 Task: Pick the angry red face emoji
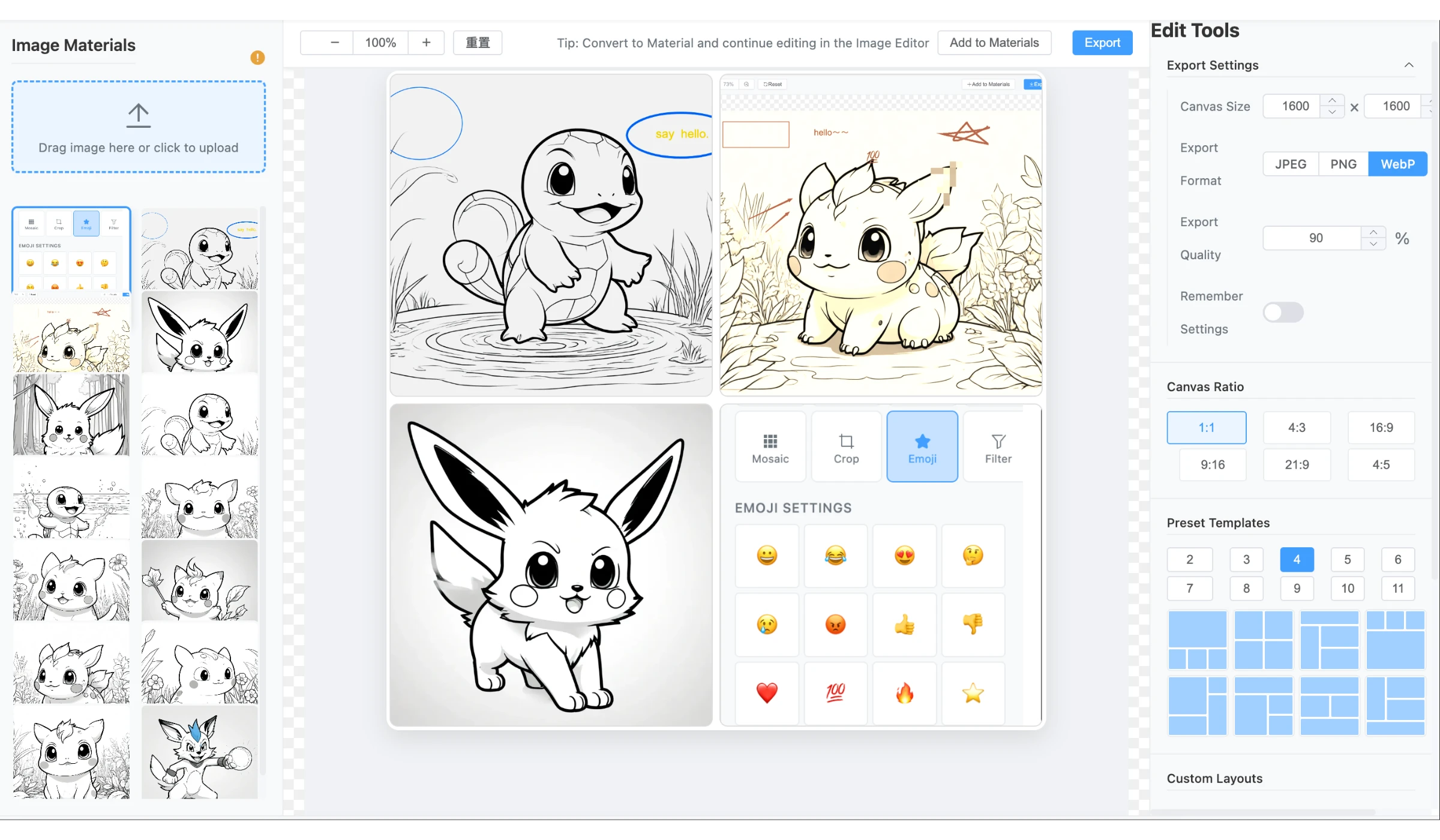pos(835,625)
